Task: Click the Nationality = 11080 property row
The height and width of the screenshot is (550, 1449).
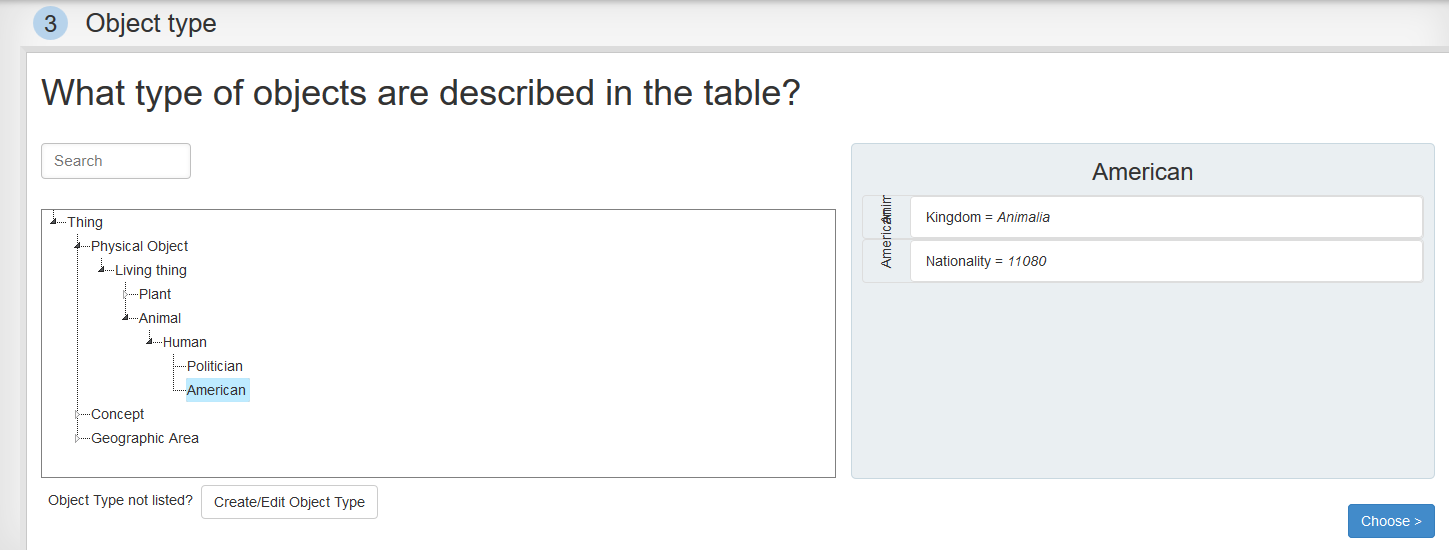Action: [1166, 261]
